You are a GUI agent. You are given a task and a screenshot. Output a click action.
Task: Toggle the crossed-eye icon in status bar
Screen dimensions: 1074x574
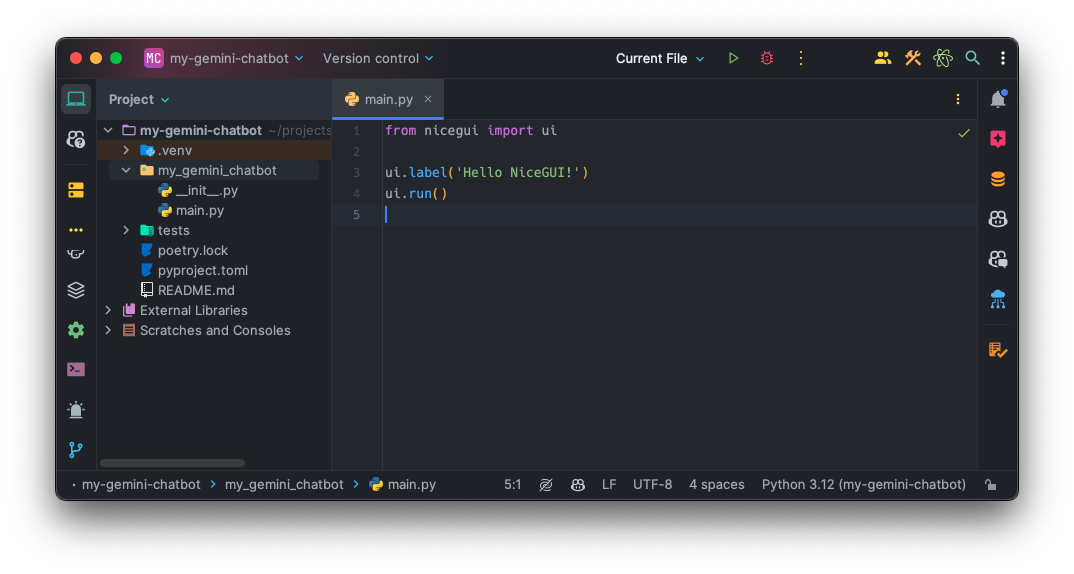546,485
